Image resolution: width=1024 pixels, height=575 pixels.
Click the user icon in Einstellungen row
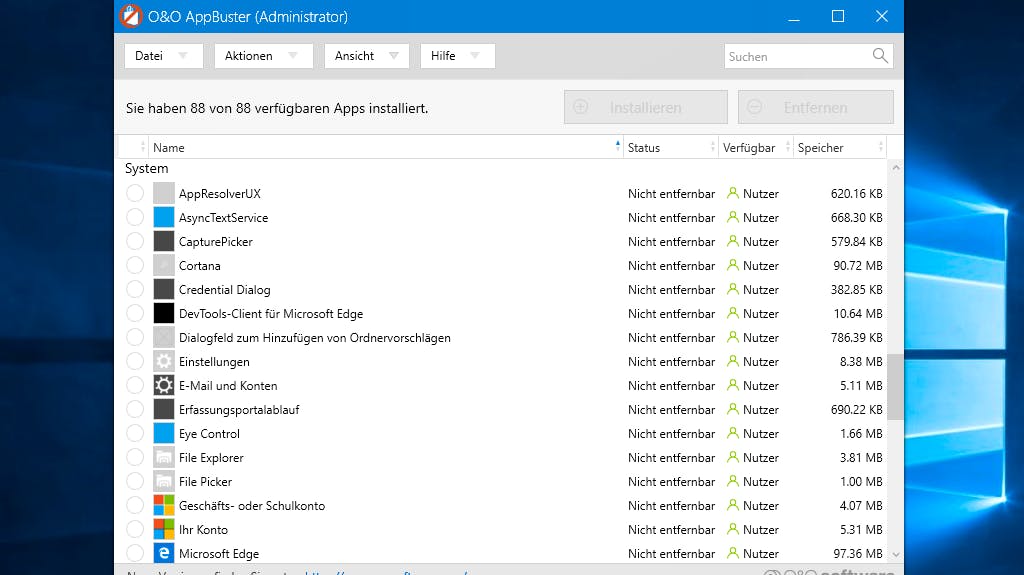click(x=733, y=361)
